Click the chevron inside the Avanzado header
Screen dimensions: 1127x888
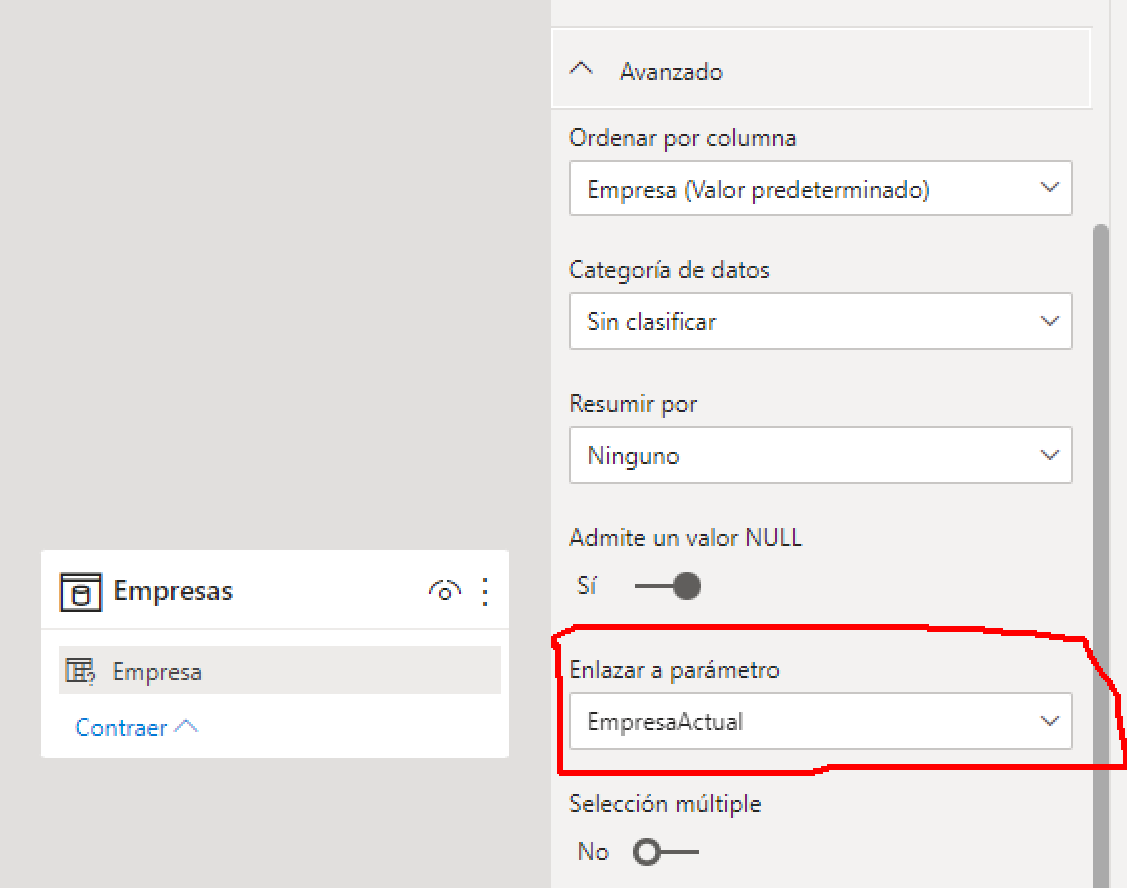coord(582,68)
